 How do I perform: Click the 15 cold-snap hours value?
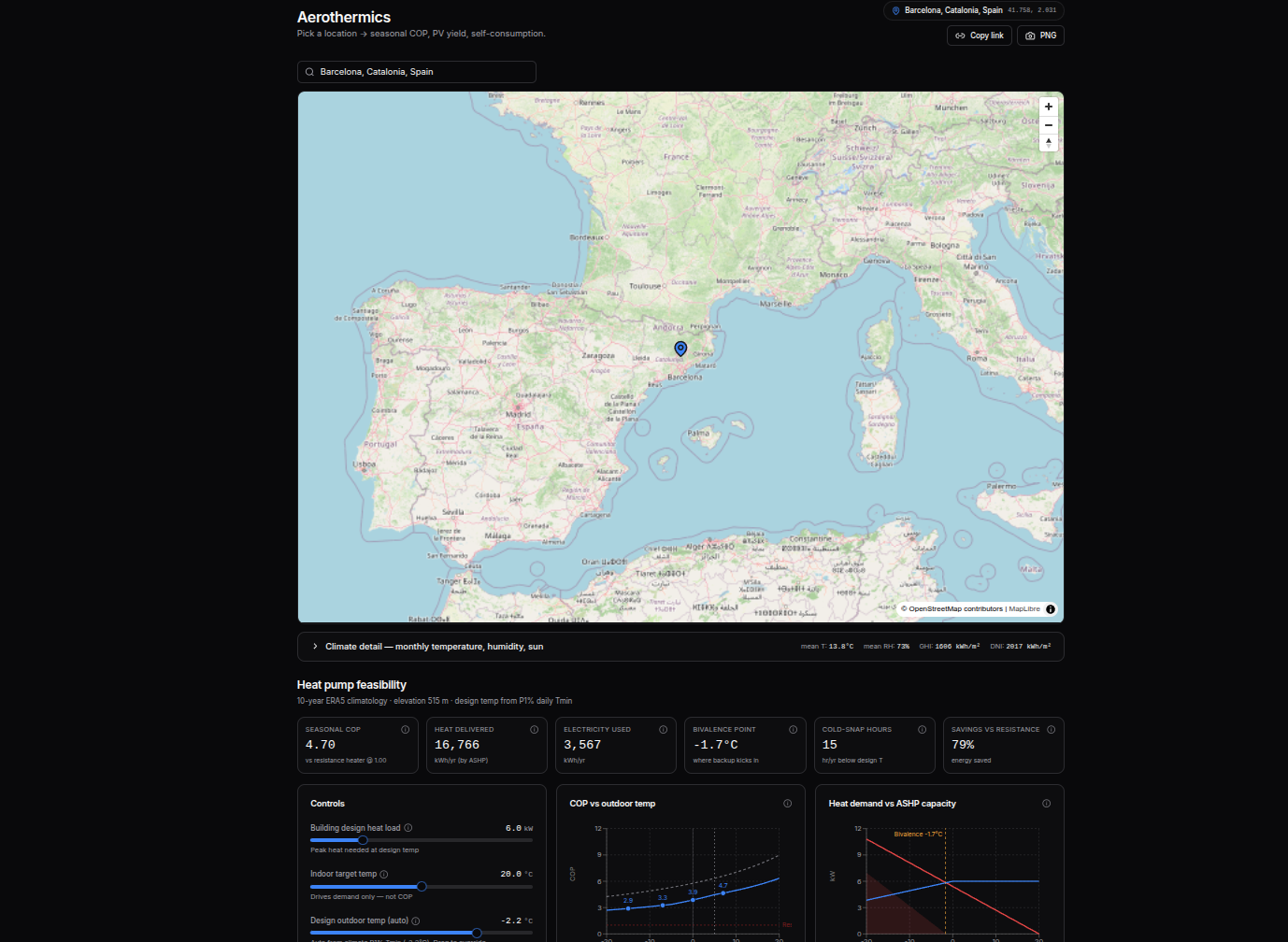coord(830,745)
